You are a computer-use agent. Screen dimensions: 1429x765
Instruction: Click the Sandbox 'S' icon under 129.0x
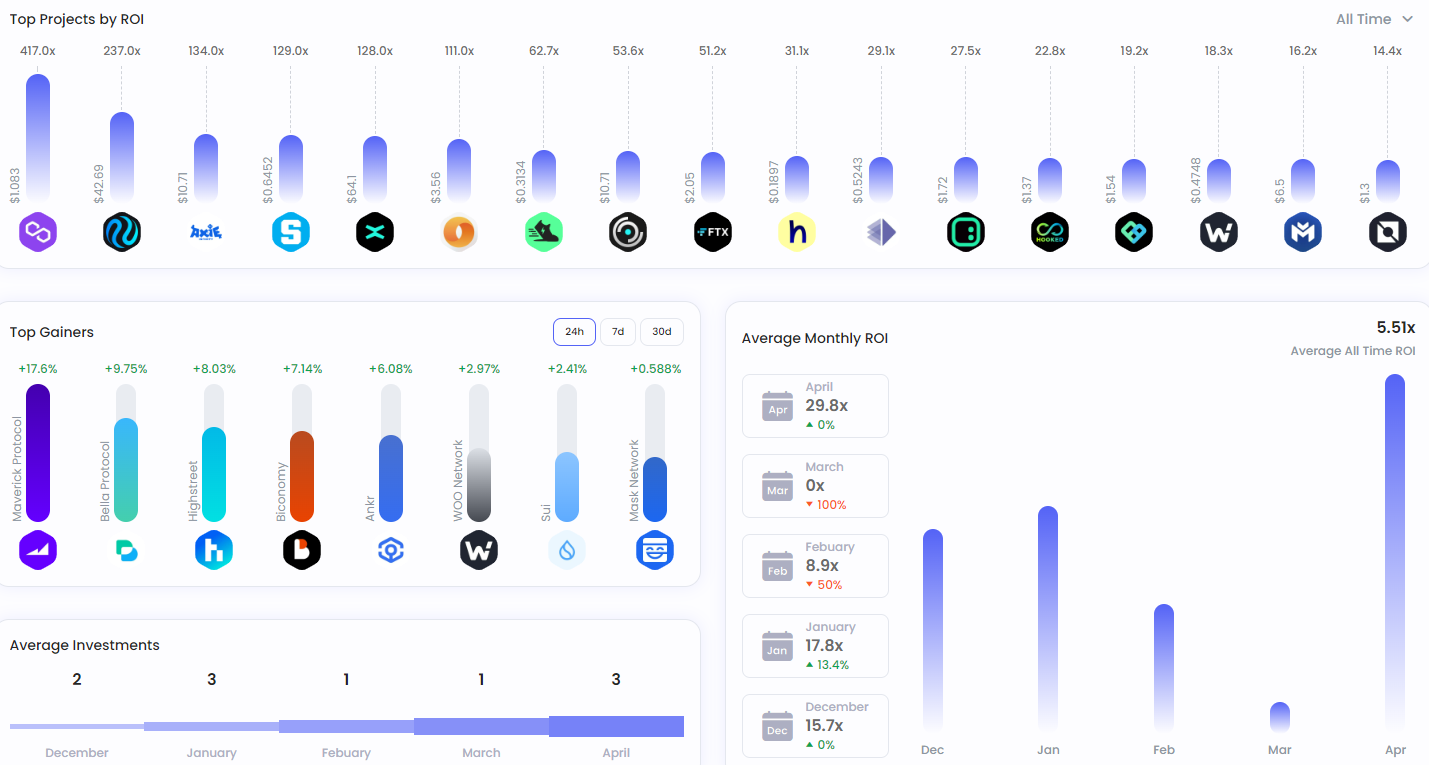coord(291,232)
